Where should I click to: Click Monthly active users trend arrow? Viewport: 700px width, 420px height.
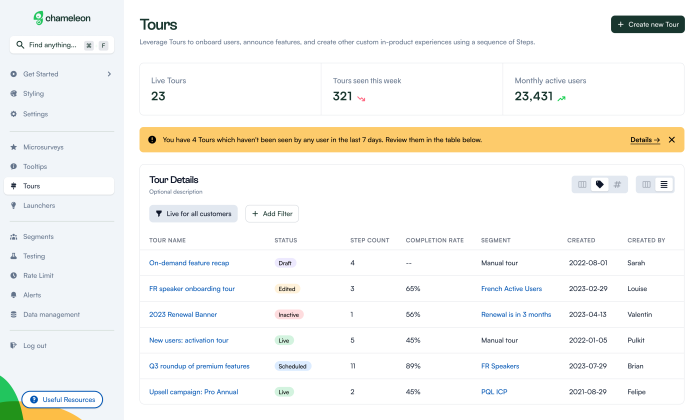click(561, 98)
